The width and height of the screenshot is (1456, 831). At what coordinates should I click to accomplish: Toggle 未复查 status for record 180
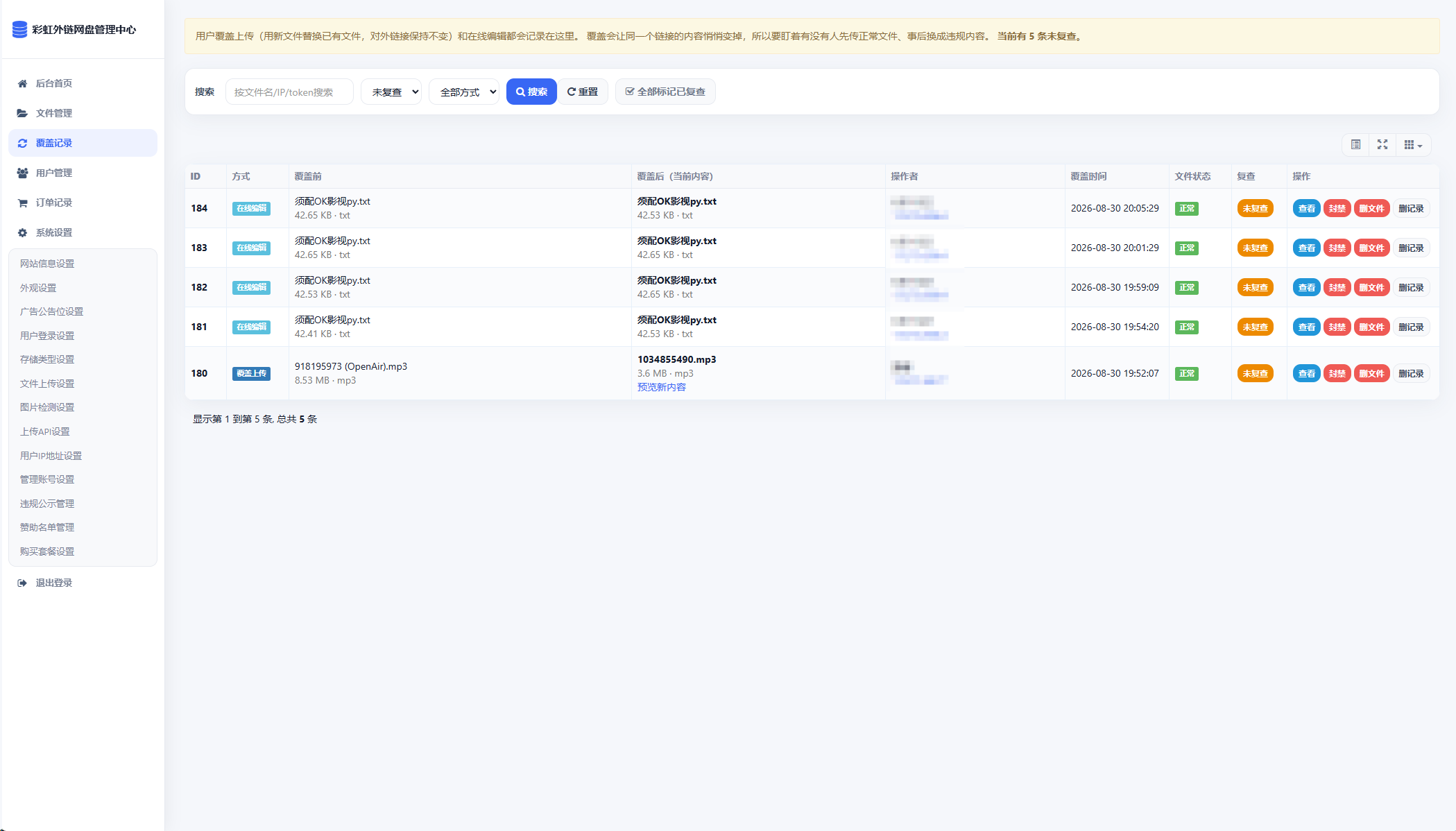click(1255, 373)
